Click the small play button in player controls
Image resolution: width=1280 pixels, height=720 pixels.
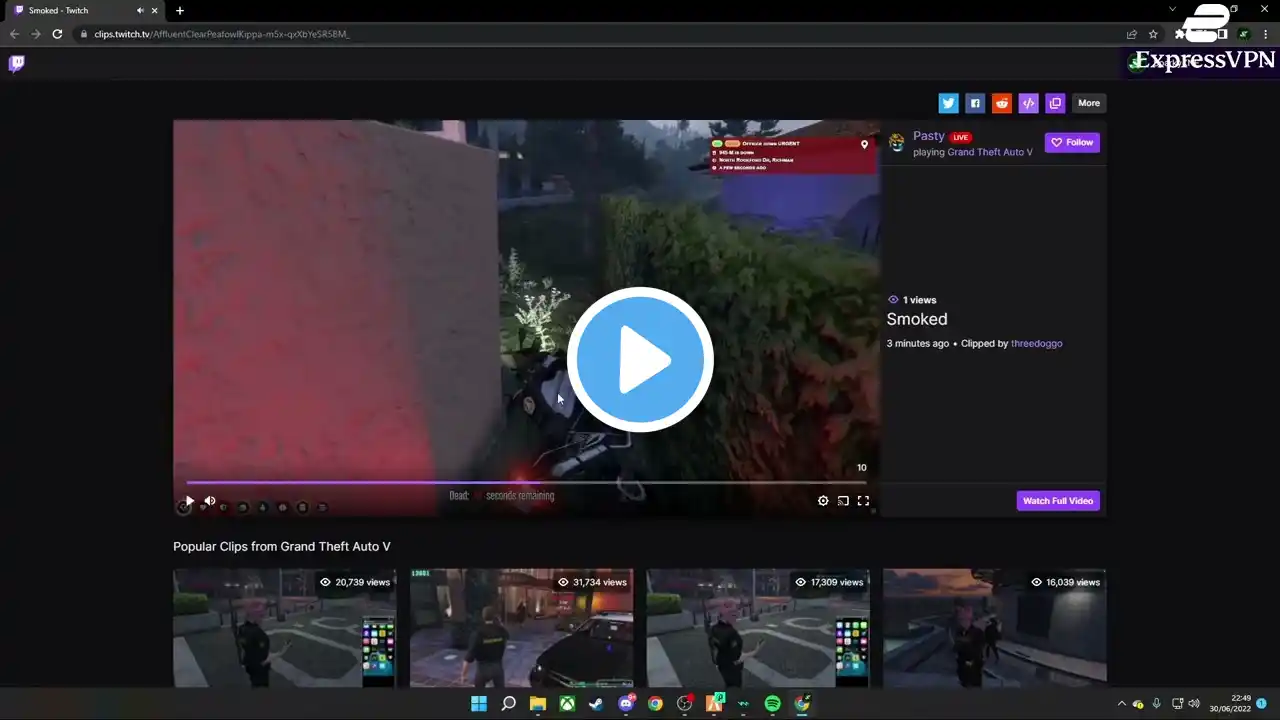click(x=190, y=501)
